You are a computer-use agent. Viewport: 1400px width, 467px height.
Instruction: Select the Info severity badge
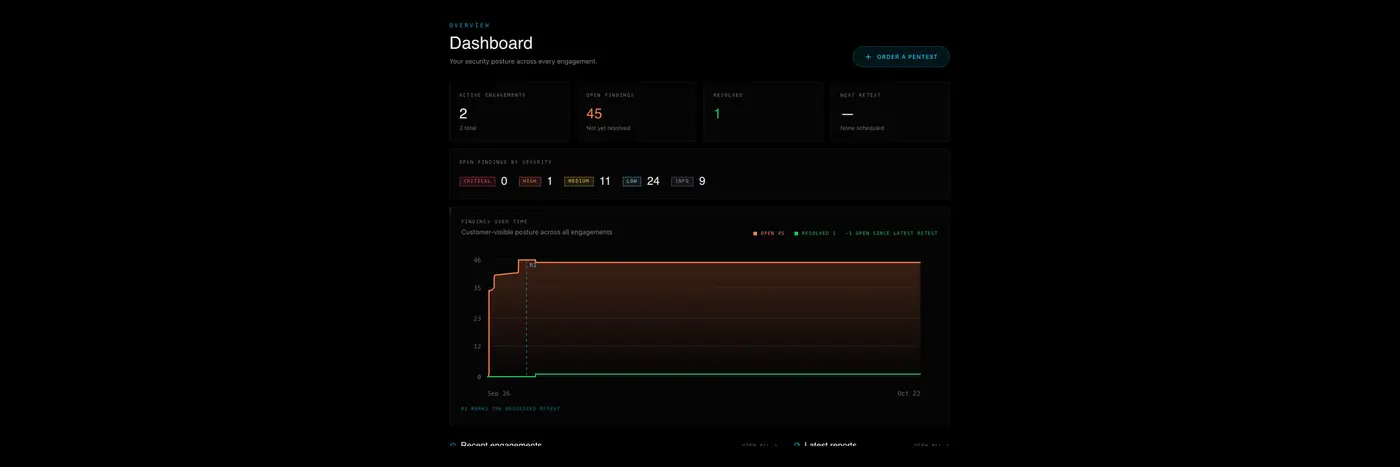coord(682,181)
